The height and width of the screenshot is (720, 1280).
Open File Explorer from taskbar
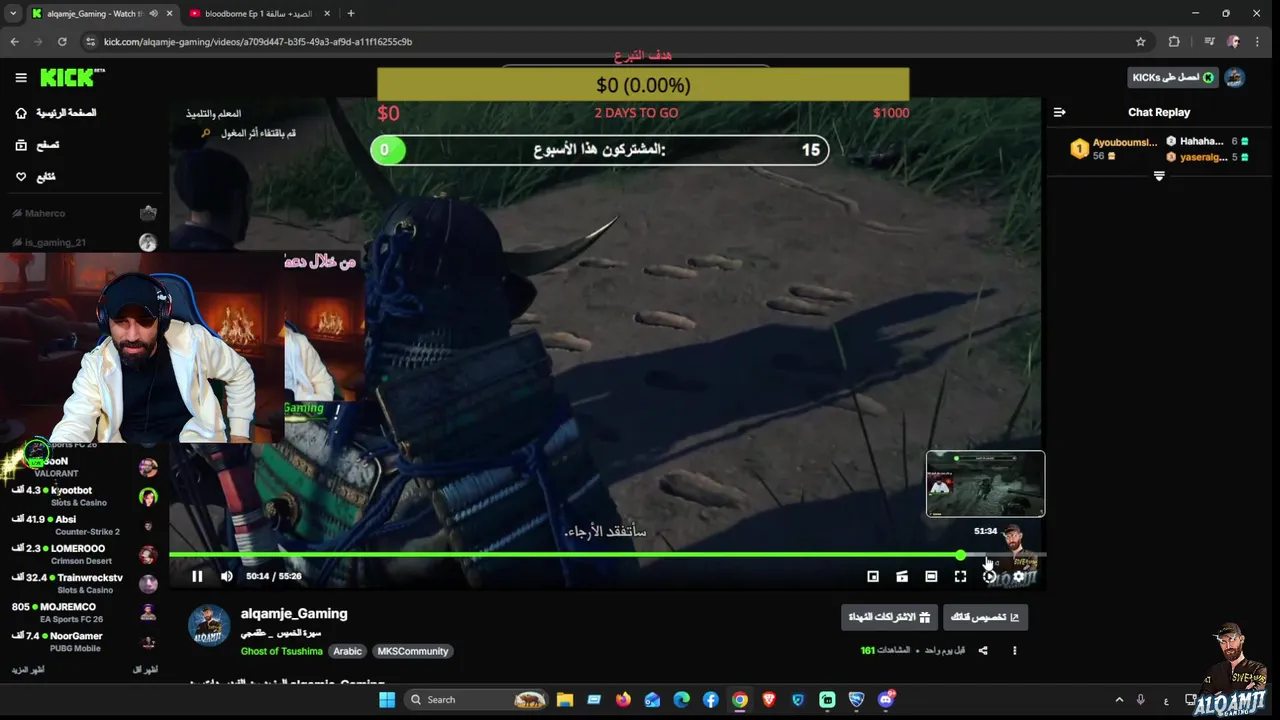coord(565,700)
